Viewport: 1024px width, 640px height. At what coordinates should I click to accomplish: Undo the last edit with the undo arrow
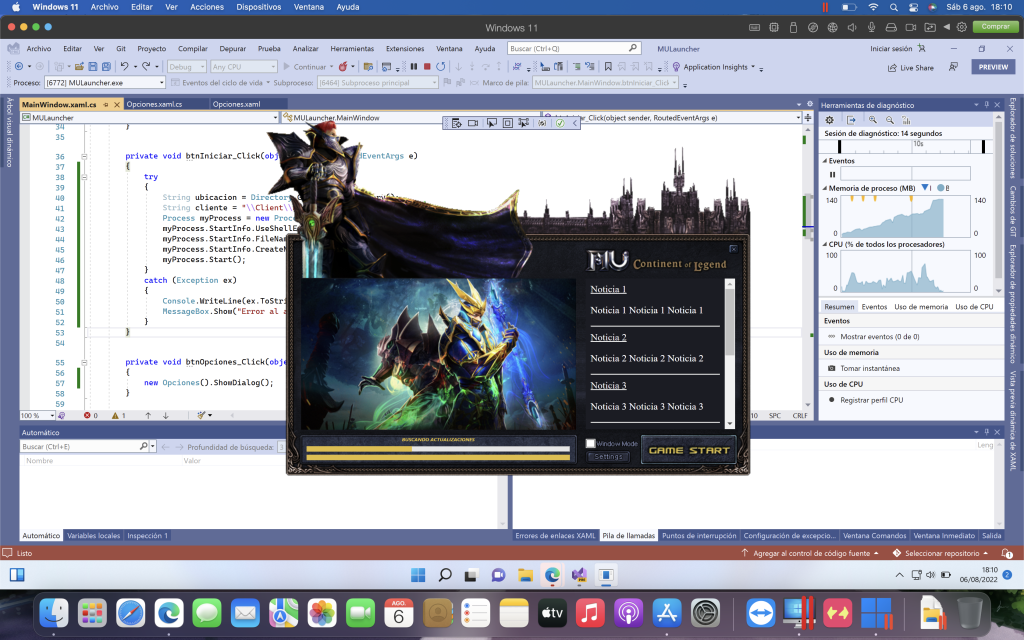point(124,67)
